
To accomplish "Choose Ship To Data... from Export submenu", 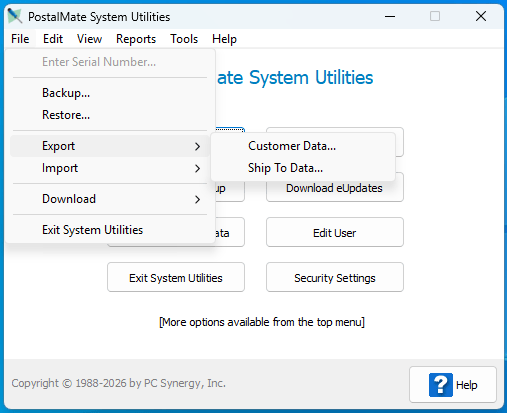I will tap(303, 168).
